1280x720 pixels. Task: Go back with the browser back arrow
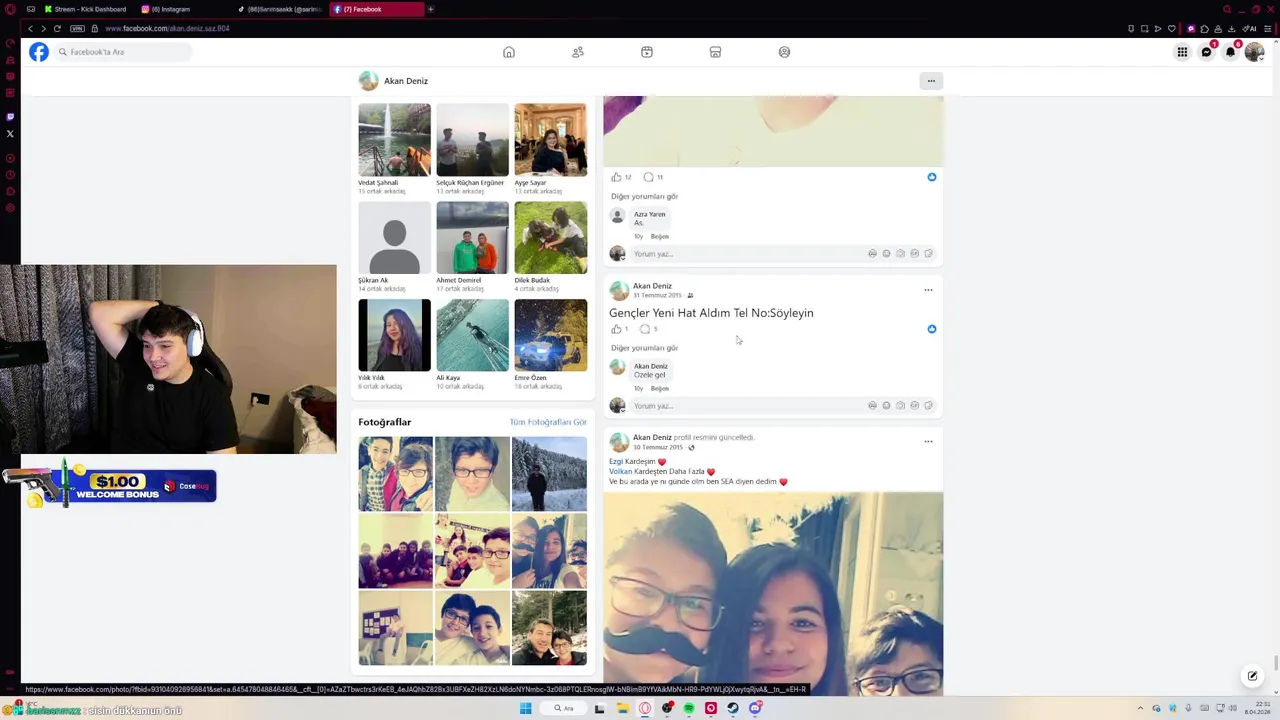[30, 28]
